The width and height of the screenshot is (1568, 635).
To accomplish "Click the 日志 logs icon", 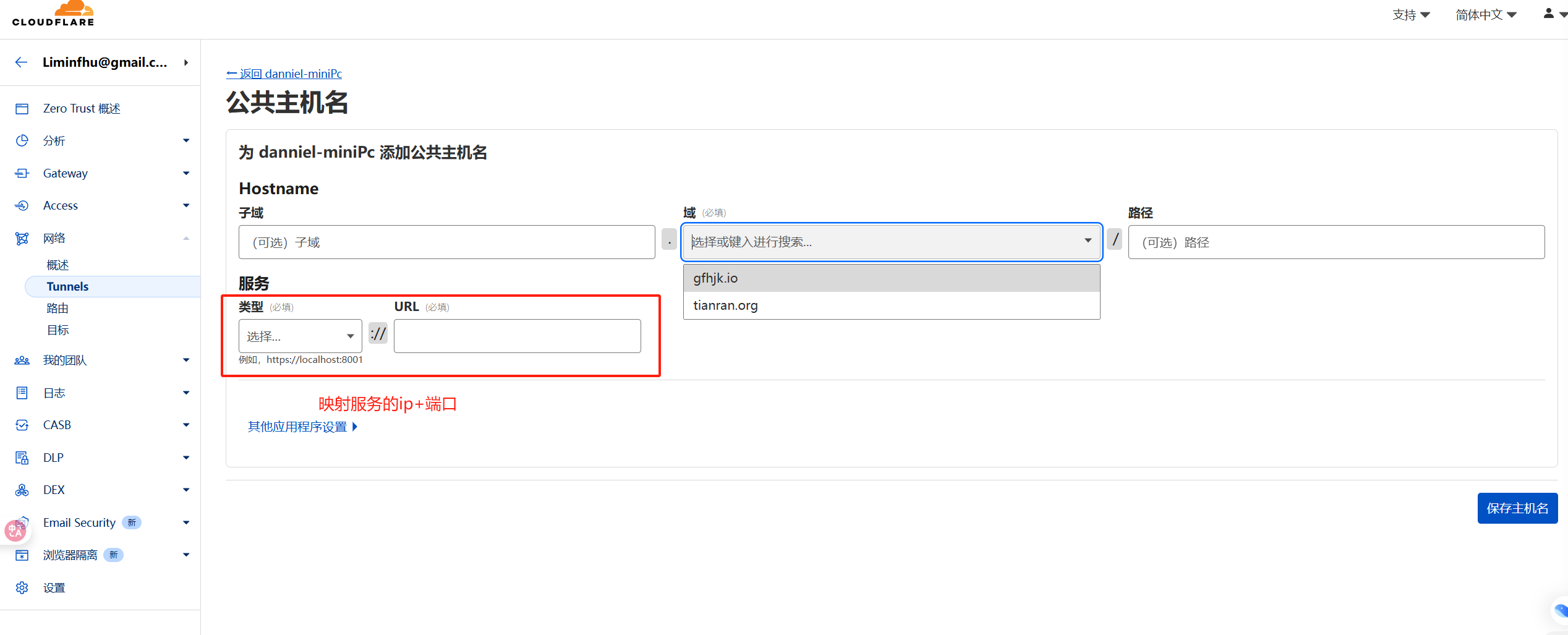I will click(22, 393).
